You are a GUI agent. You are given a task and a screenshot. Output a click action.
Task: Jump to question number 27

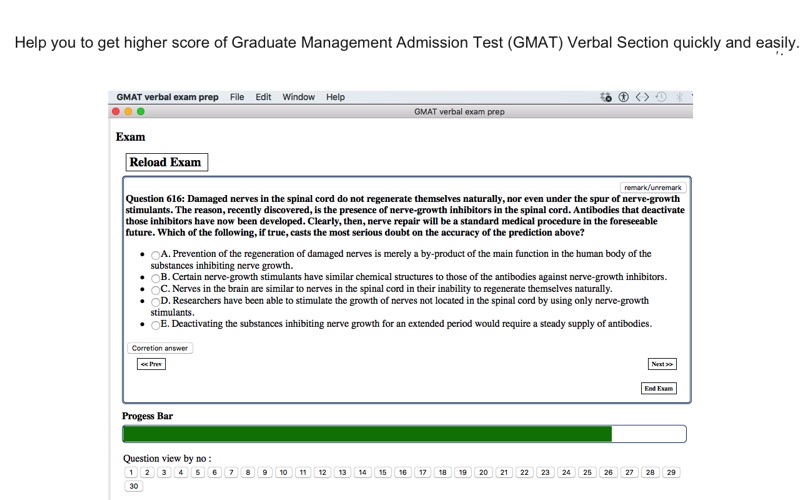(629, 472)
